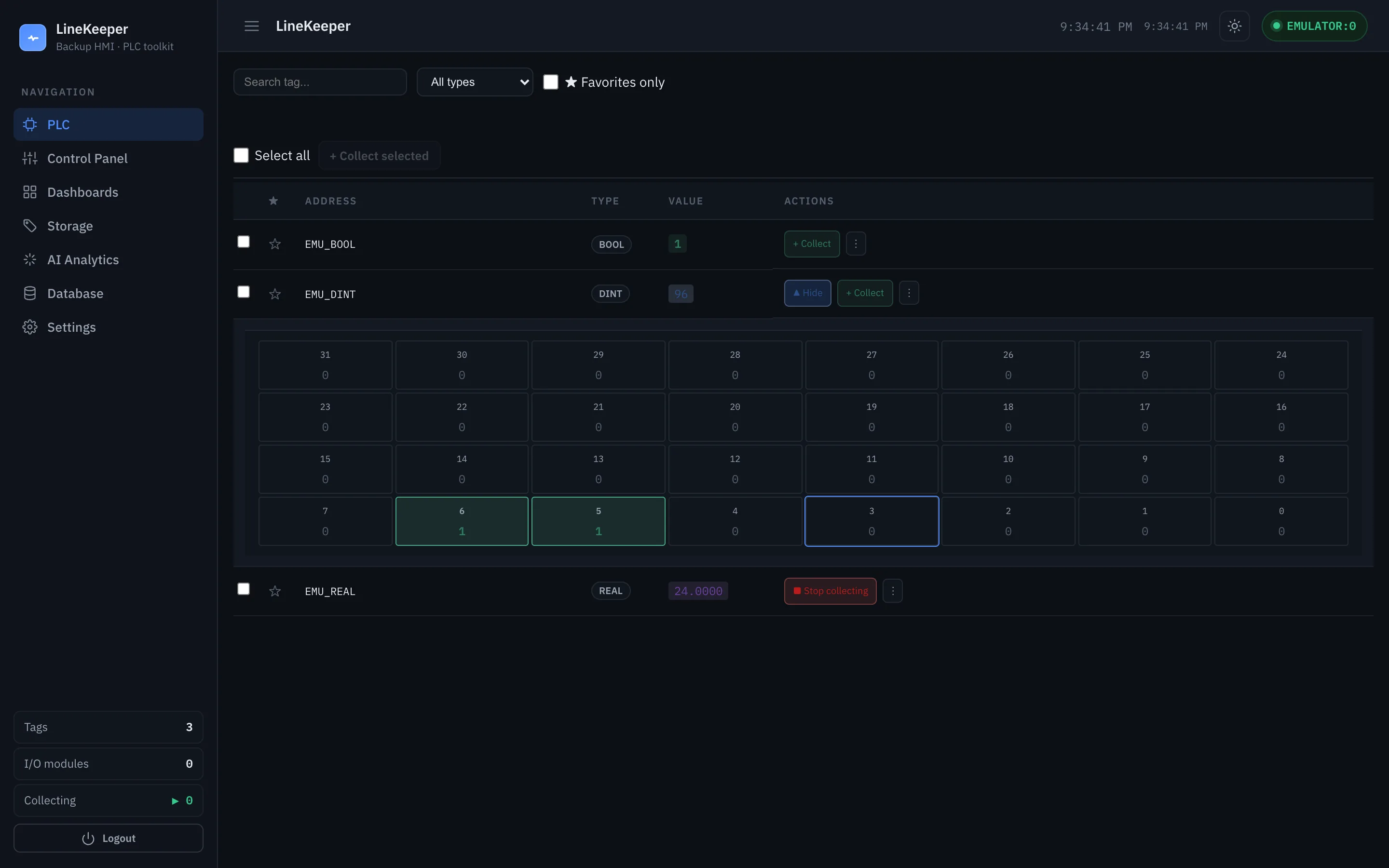Viewport: 1389px width, 868px height.
Task: Go to Control Panel in navigation
Action: 109,159
